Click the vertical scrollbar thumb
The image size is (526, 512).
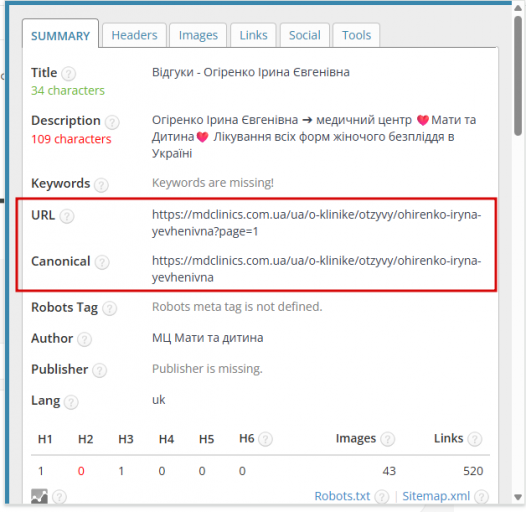[x=518, y=75]
